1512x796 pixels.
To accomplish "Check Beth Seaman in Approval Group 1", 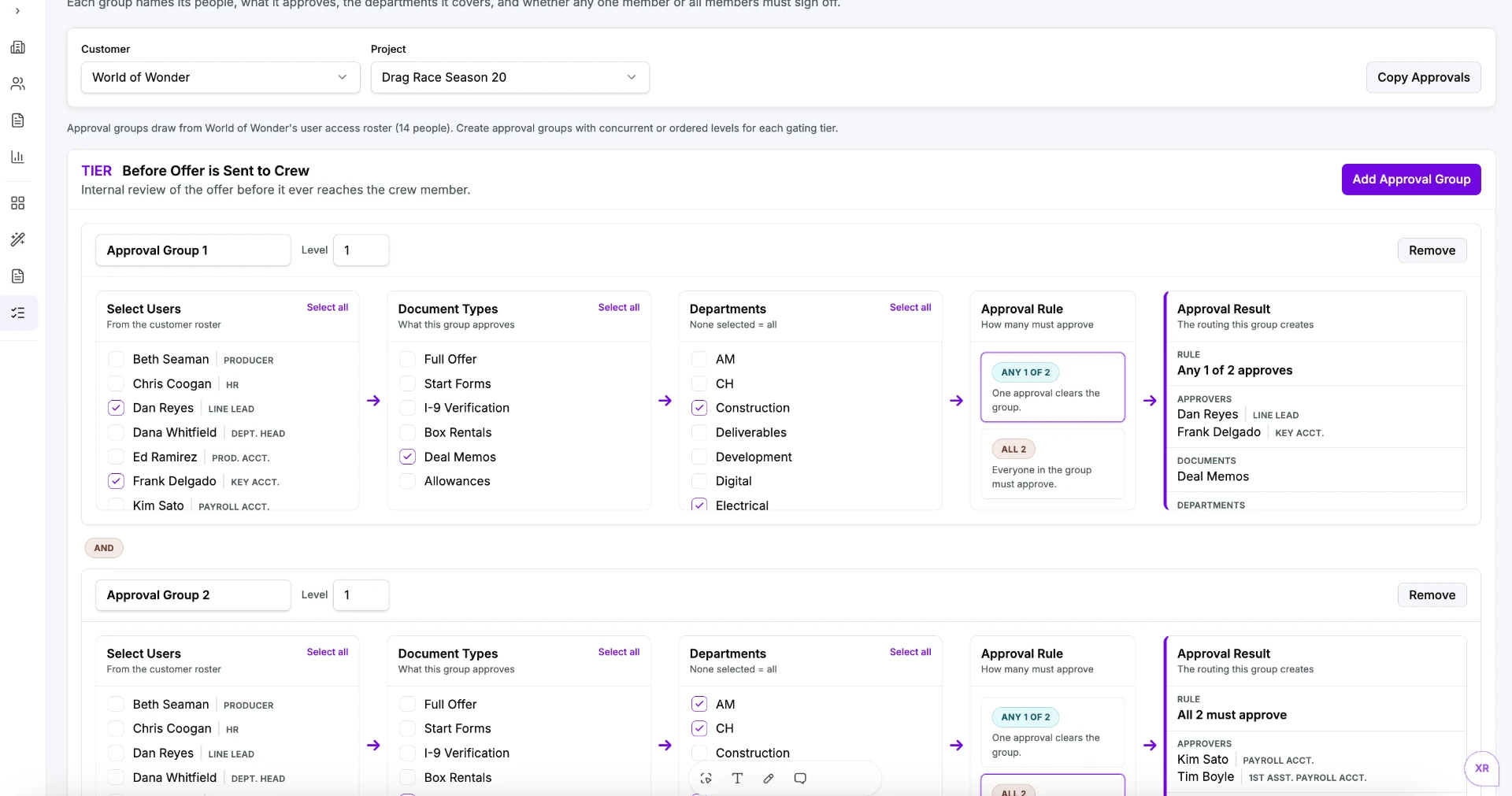I will pyautogui.click(x=116, y=359).
